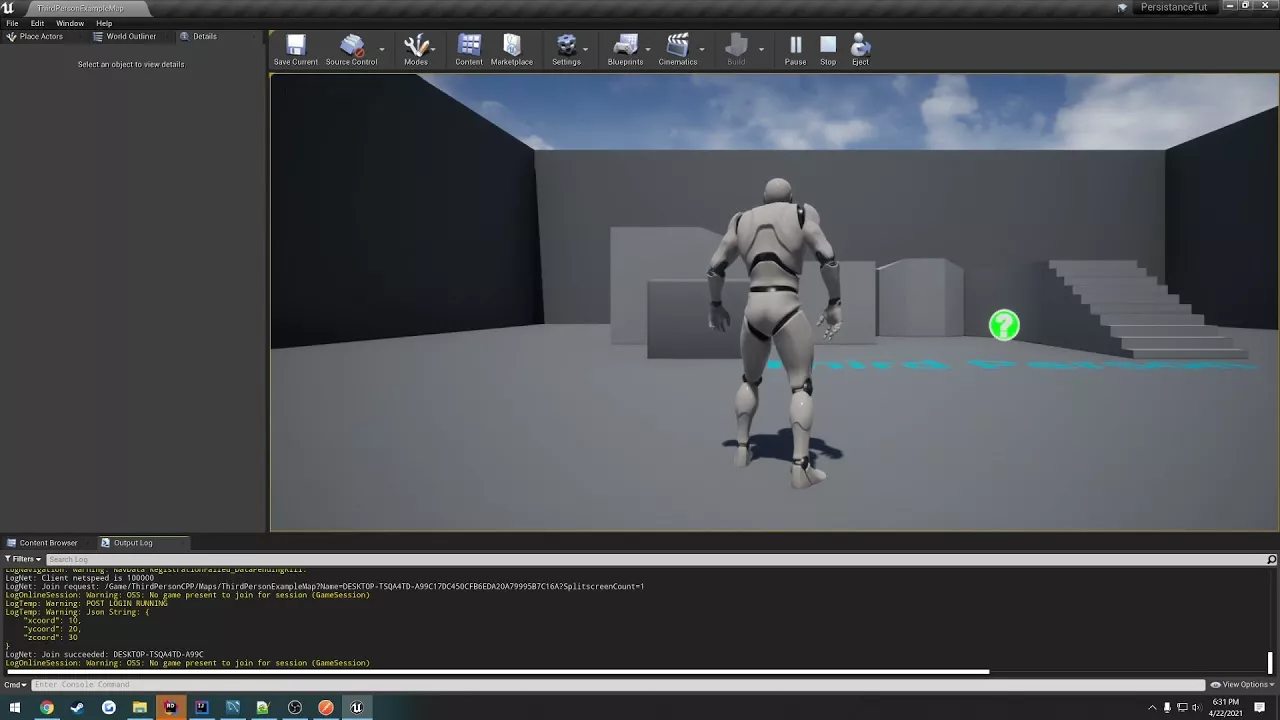Open the output log Filters dropdown
The image size is (1280, 720).
pyautogui.click(x=23, y=559)
